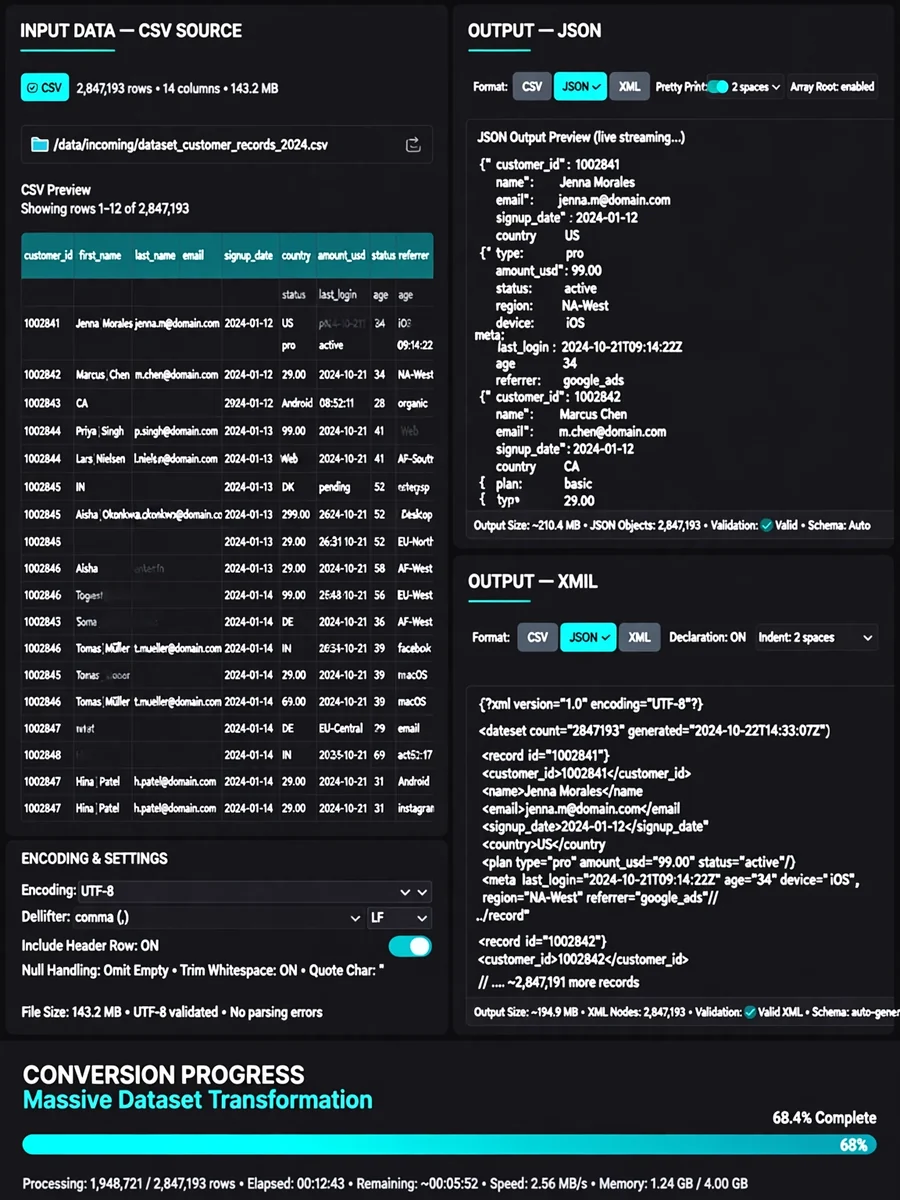The image size is (900, 1200).
Task: Click the 'Array Root: enabled' button
Action: pos(833,87)
